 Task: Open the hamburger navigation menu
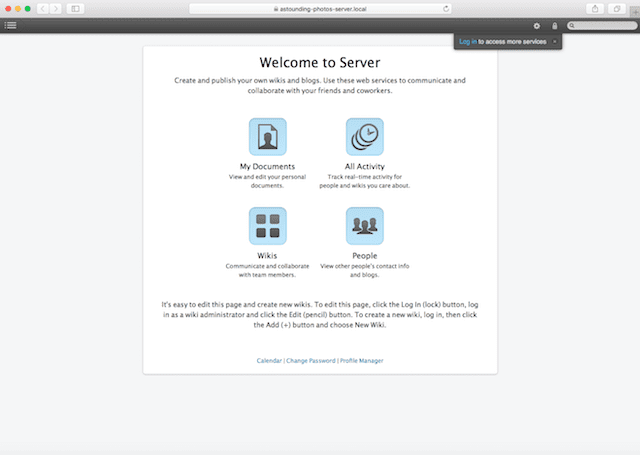pyautogui.click(x=10, y=25)
